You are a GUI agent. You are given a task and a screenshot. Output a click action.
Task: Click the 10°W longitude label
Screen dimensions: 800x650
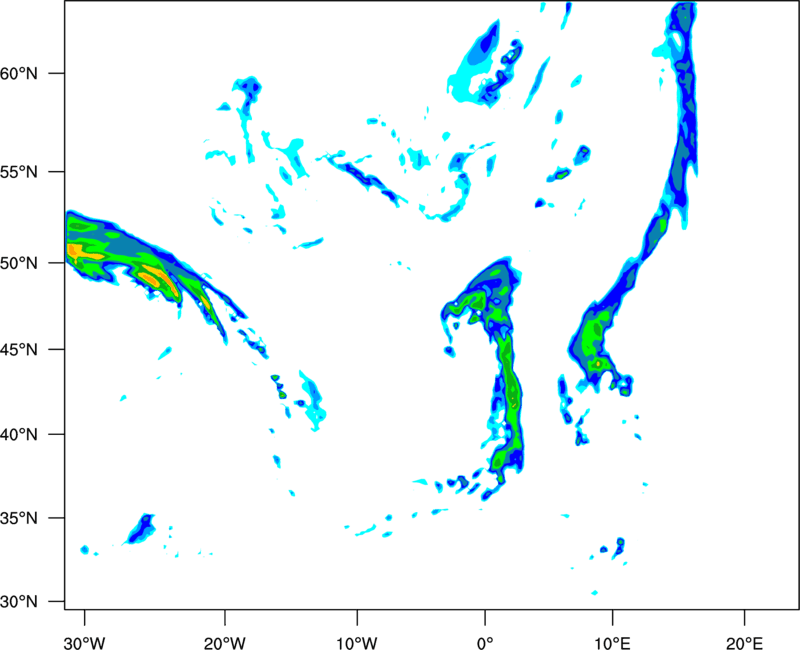click(x=357, y=643)
